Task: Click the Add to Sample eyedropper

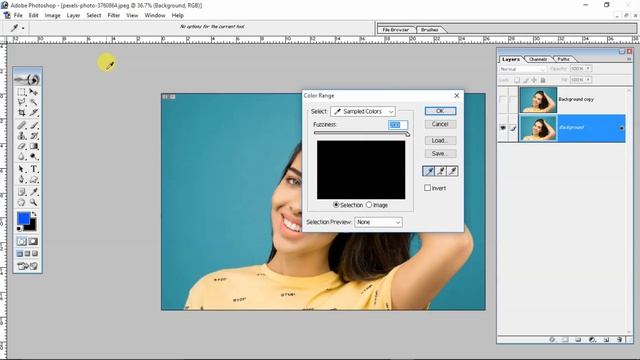Action: [x=441, y=171]
